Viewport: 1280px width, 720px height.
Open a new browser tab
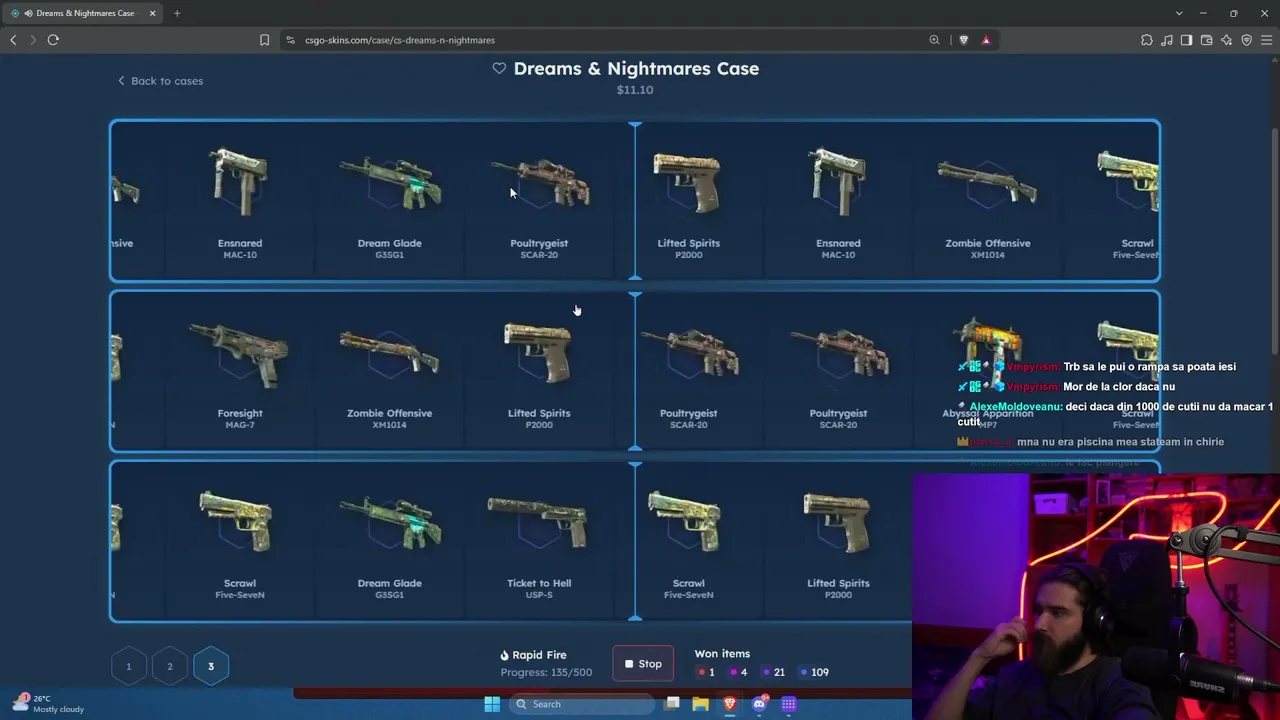(177, 13)
